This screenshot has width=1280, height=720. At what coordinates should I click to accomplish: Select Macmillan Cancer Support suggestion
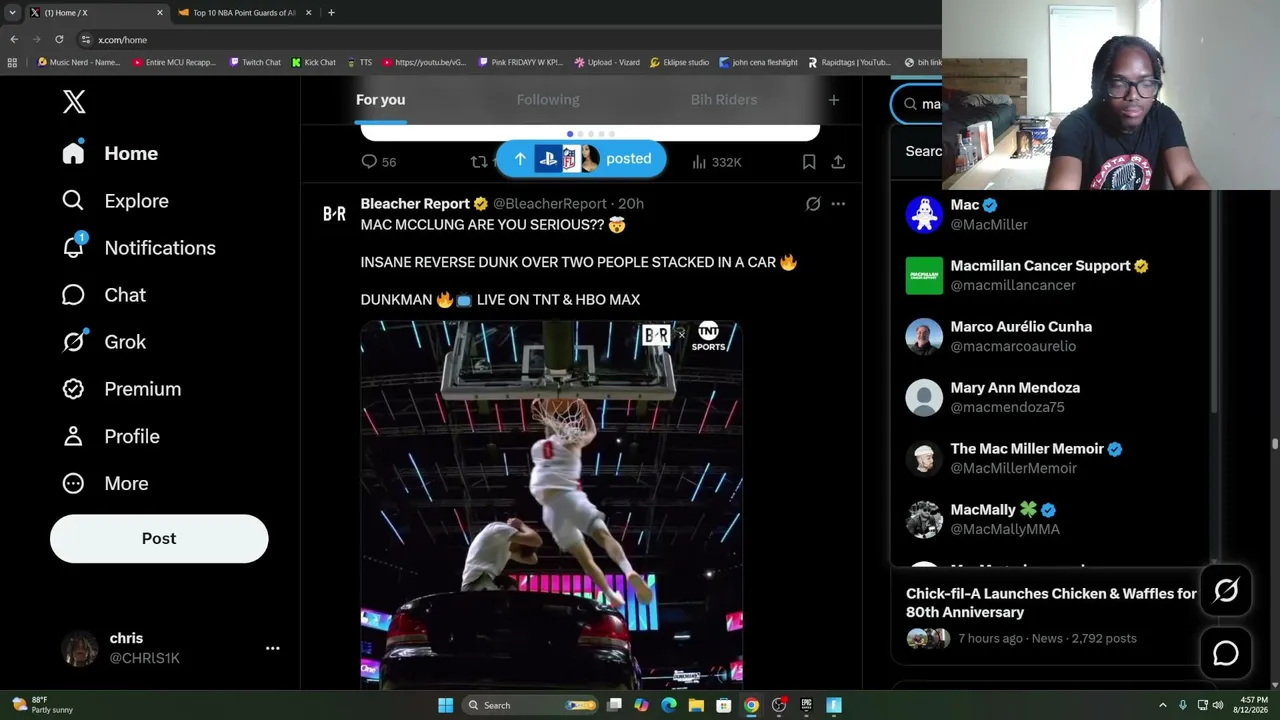1050,276
